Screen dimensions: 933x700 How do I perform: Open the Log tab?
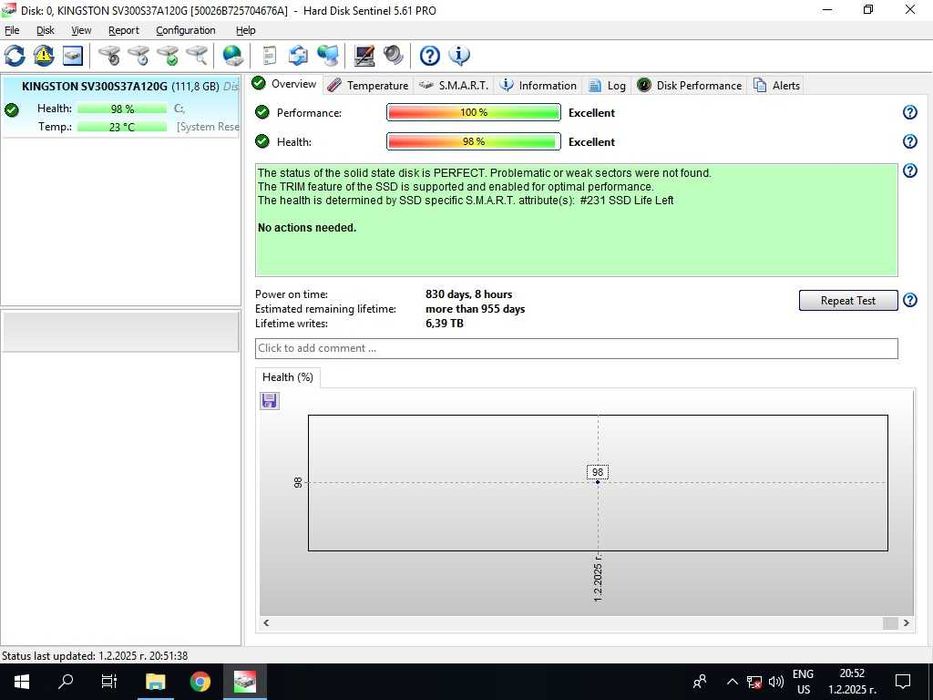point(608,86)
